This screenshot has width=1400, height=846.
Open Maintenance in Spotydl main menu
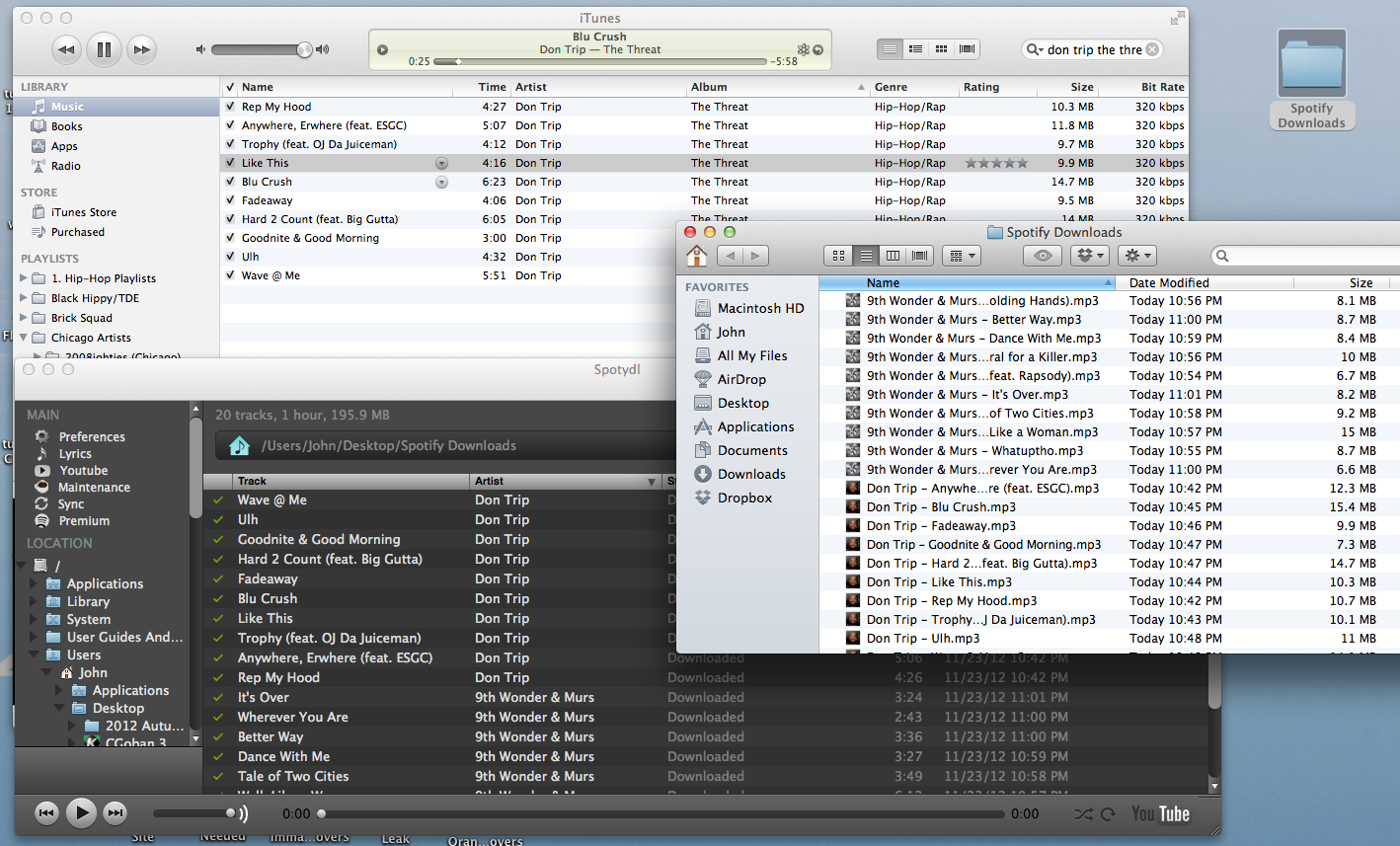point(94,488)
